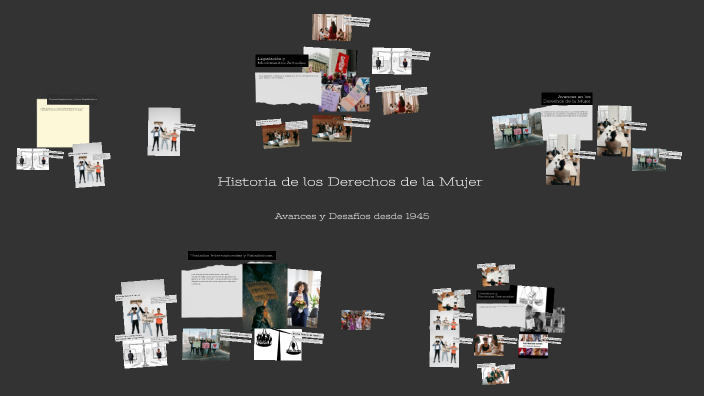Open the justice scale sketch near Legislación cluster

click(x=392, y=61)
